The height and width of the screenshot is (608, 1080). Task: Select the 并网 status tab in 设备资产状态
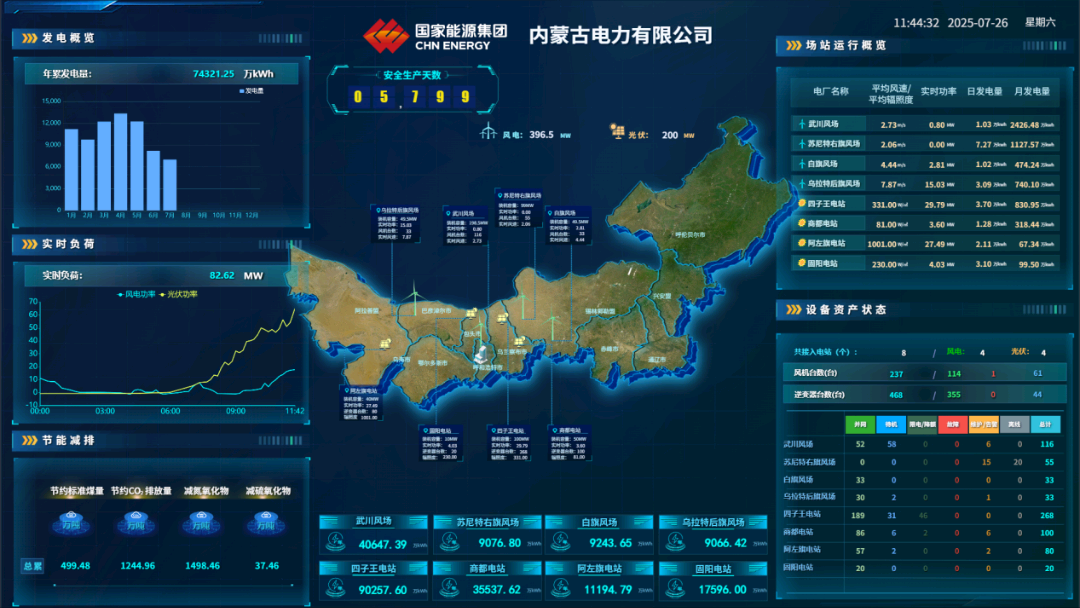click(x=860, y=424)
